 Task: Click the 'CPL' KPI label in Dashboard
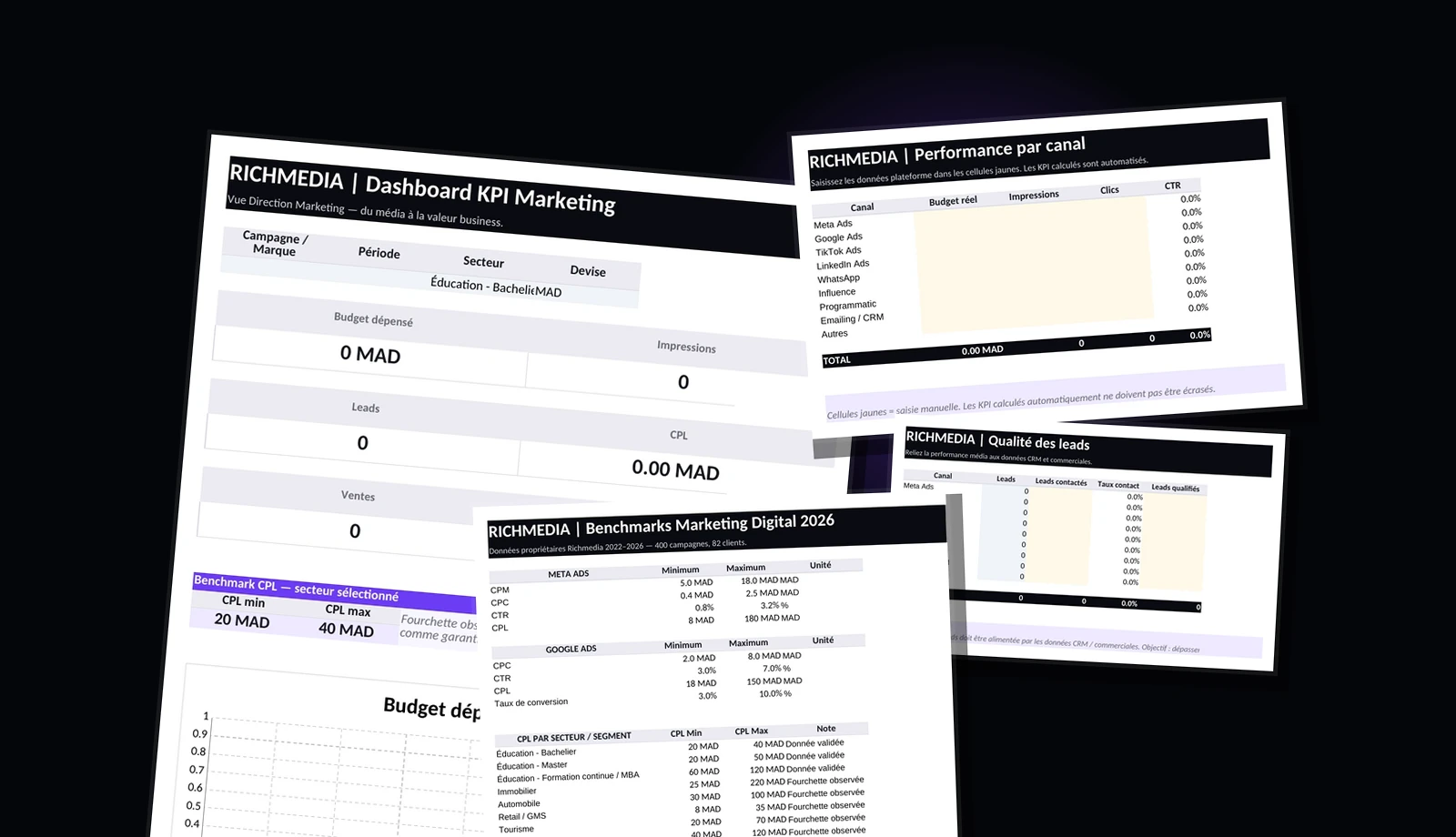[x=679, y=435]
